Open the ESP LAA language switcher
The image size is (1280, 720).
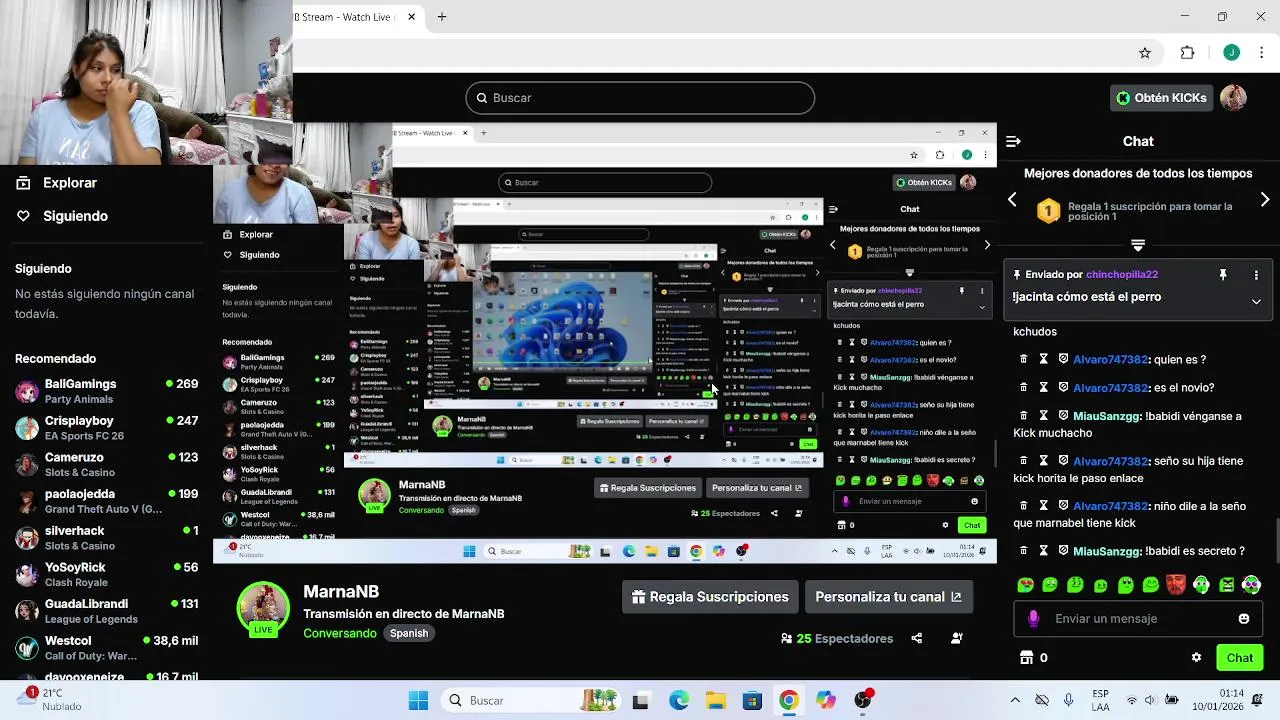(1100, 700)
